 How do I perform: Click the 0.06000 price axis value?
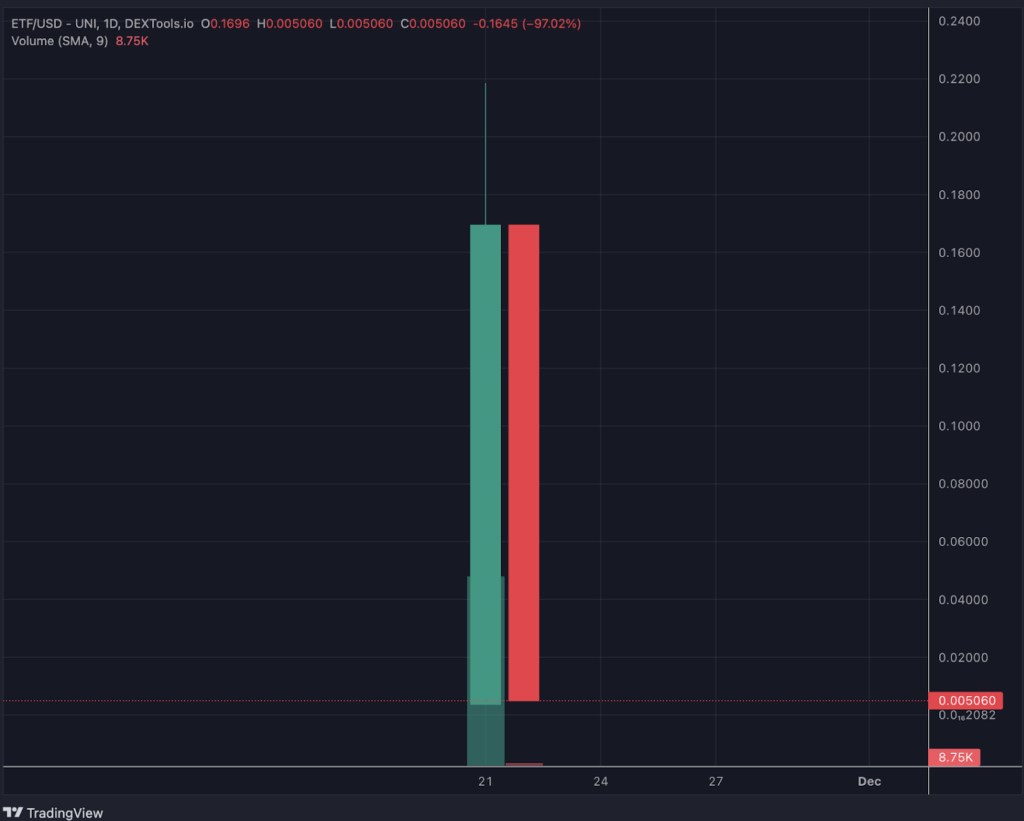pos(963,541)
